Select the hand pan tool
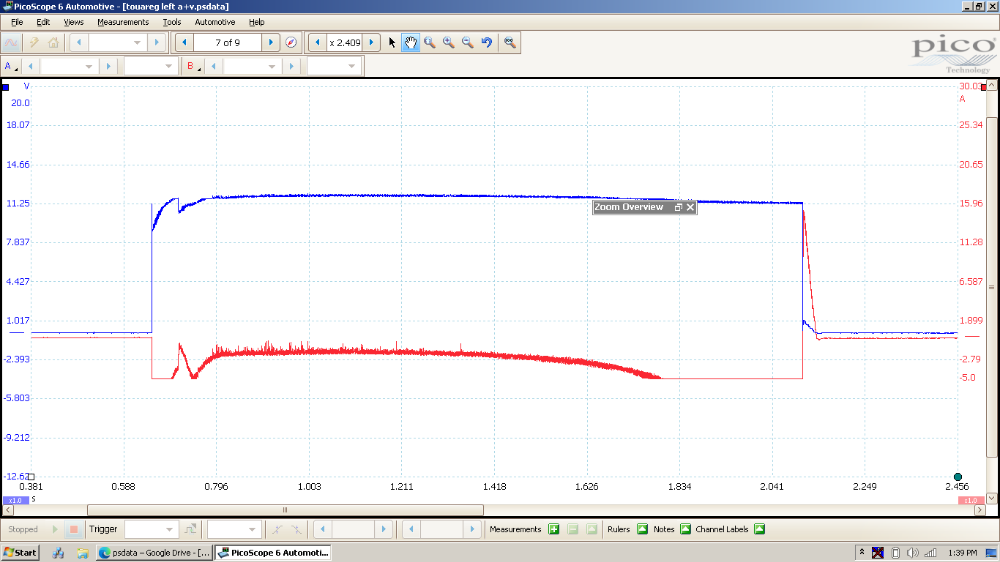This screenshot has height=562, width=1000. point(410,43)
